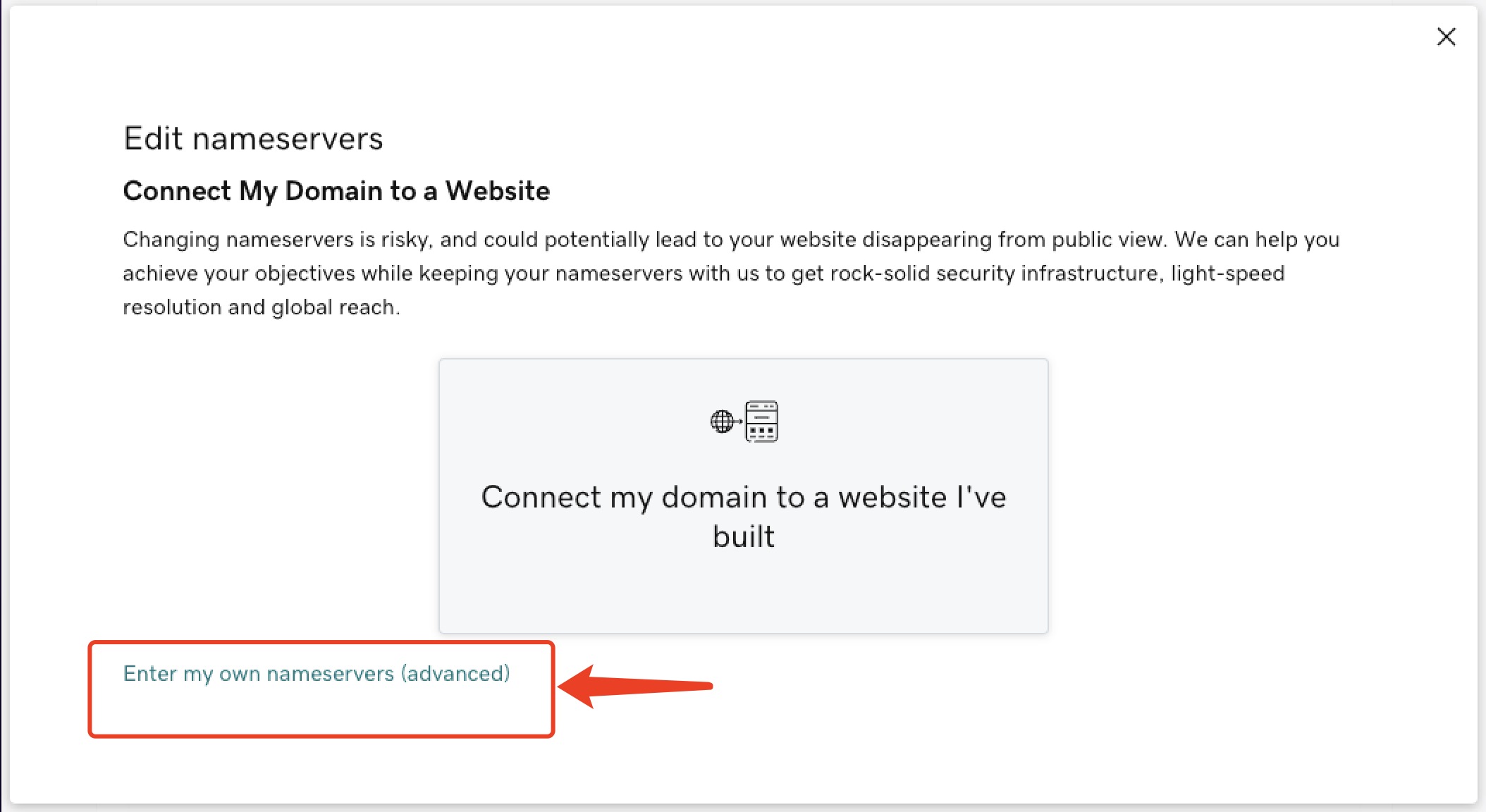The width and height of the screenshot is (1486, 812).
Task: Click the globe icon in the connect card
Action: (x=721, y=422)
